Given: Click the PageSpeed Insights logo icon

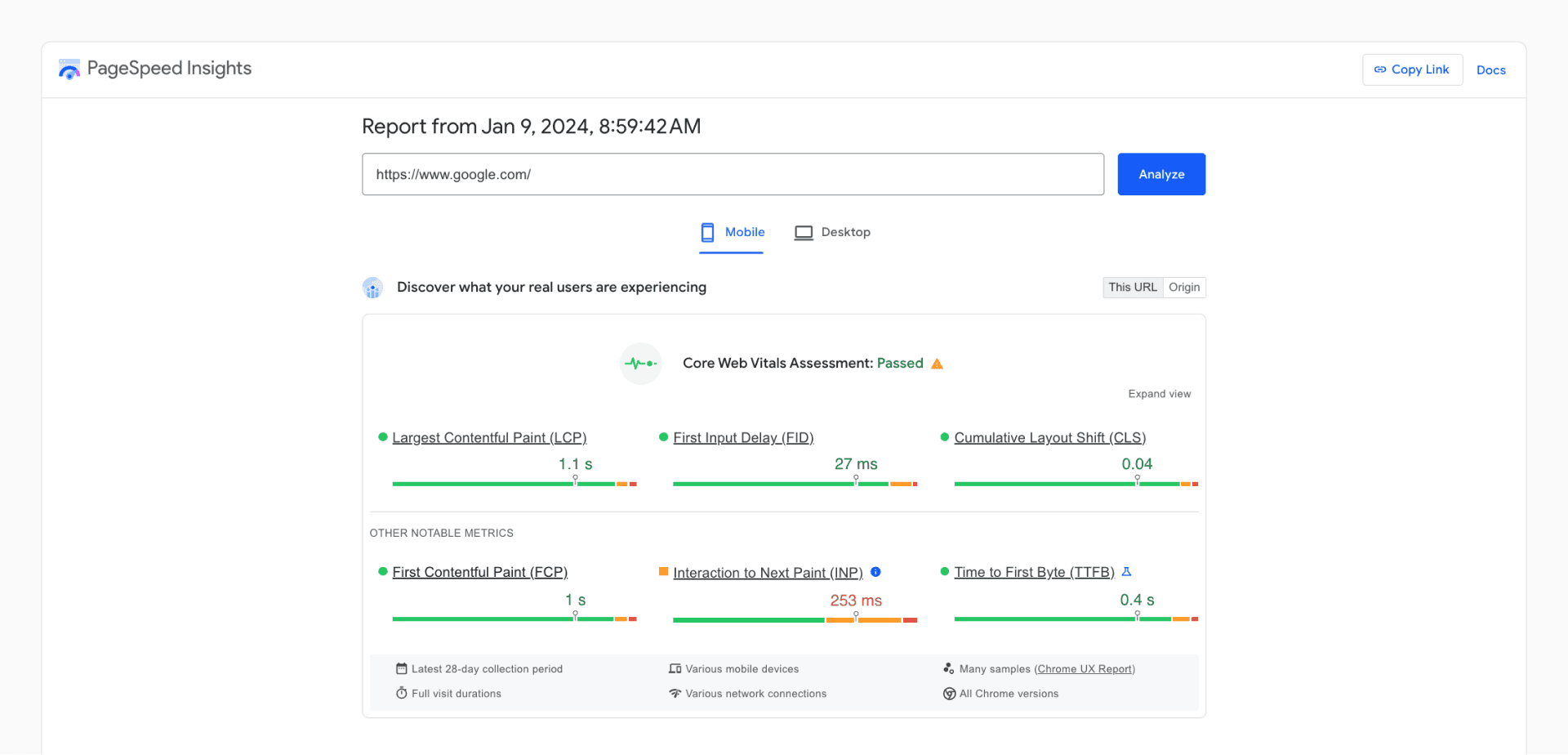Looking at the screenshot, I should point(69,69).
